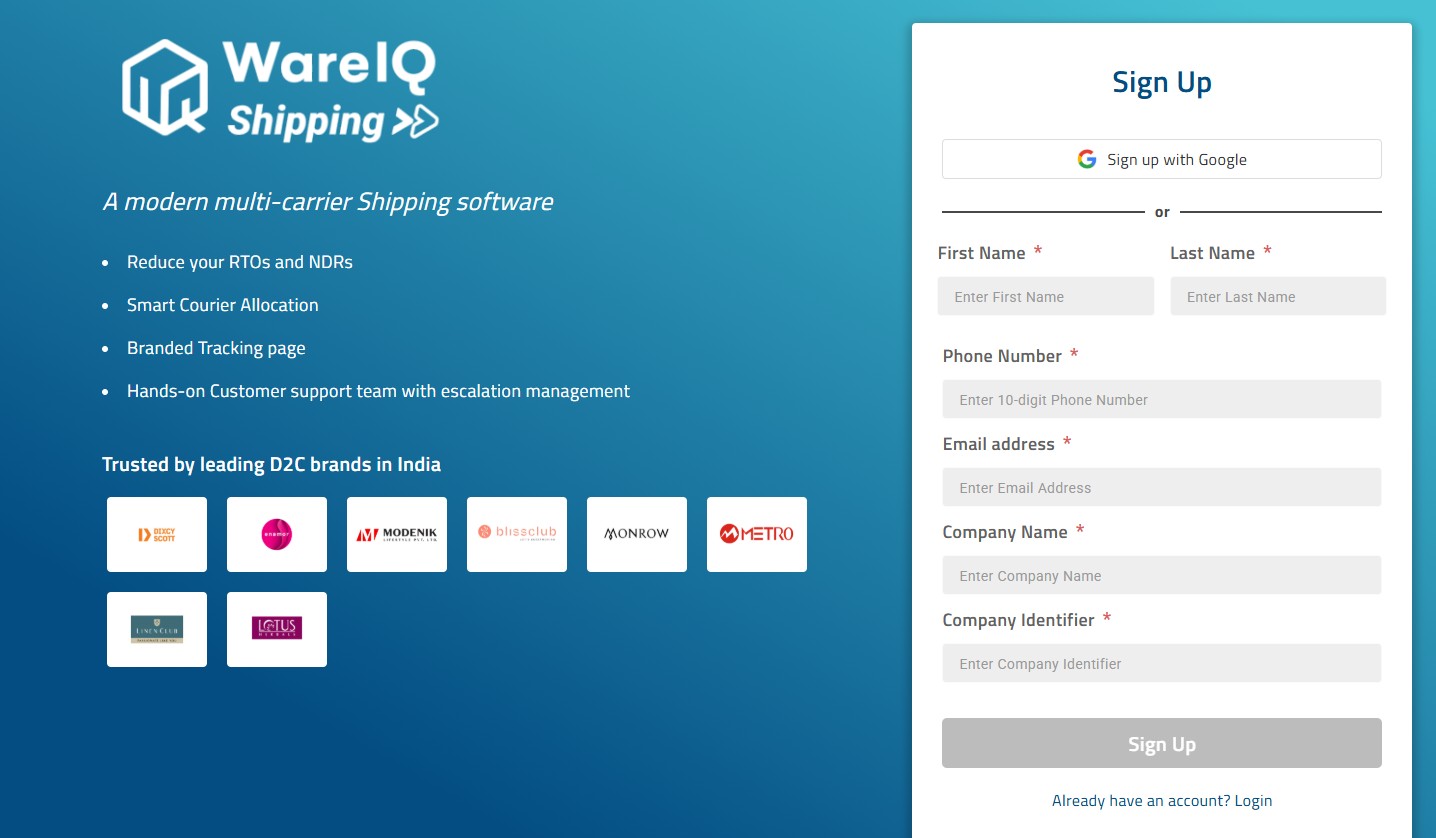Click the "Email address" label
This screenshot has height=838, width=1436.
pos(998,444)
